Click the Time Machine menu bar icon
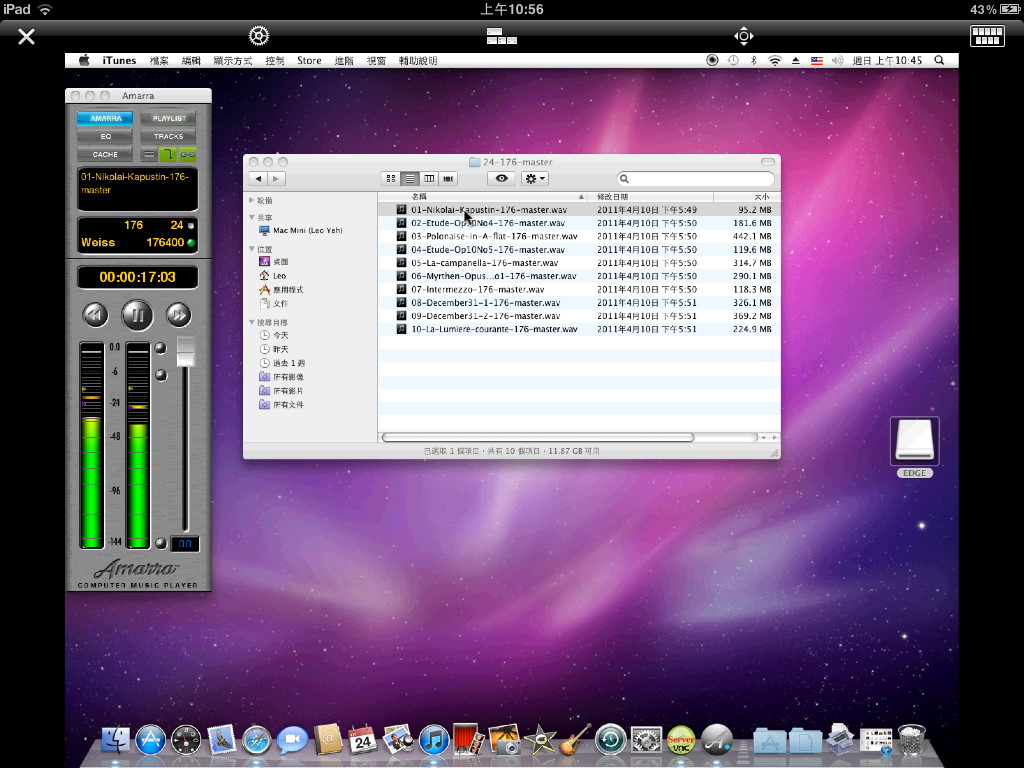The image size is (1024, 768). [x=733, y=60]
